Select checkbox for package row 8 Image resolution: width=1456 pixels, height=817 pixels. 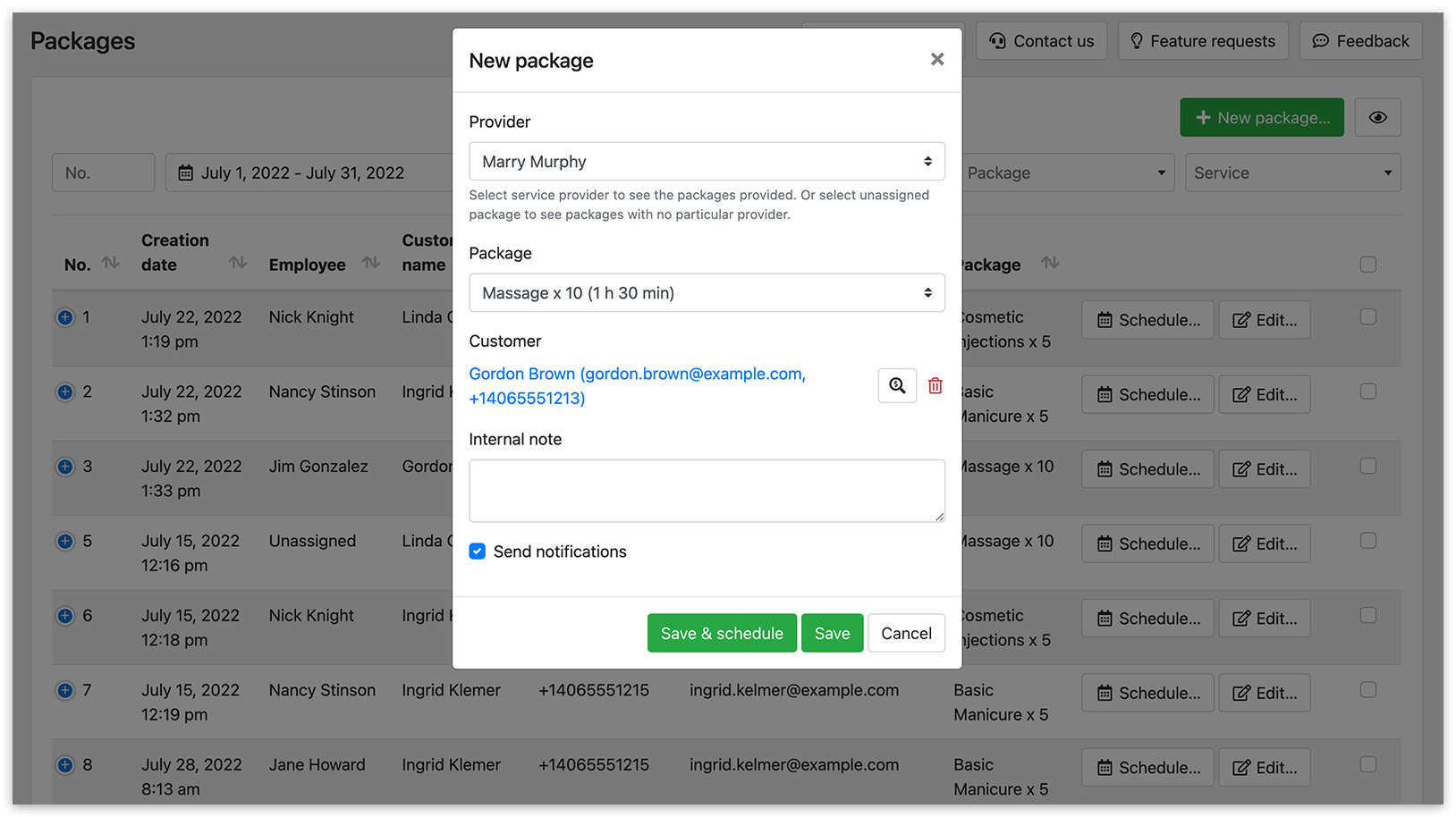[x=1368, y=765]
